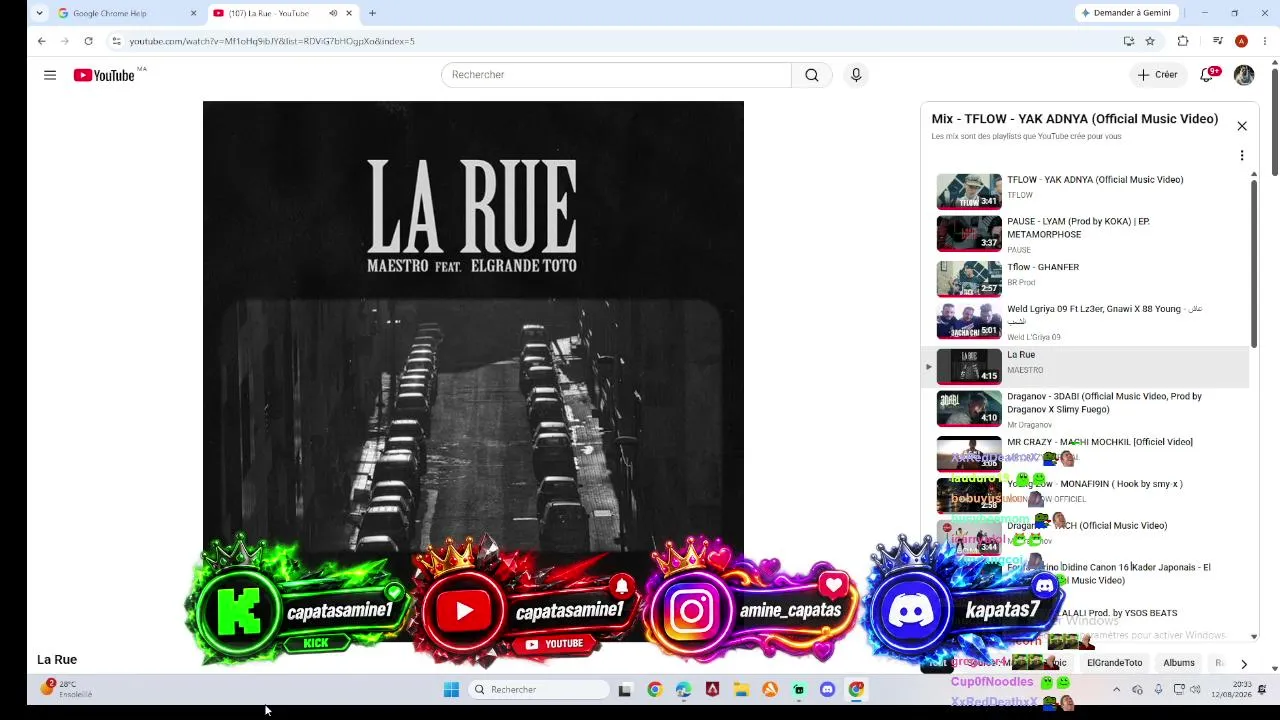This screenshot has height=720, width=1280.
Task: Open MR CRAZY - MACHI MOCHKIL title
Action: pos(1100,442)
